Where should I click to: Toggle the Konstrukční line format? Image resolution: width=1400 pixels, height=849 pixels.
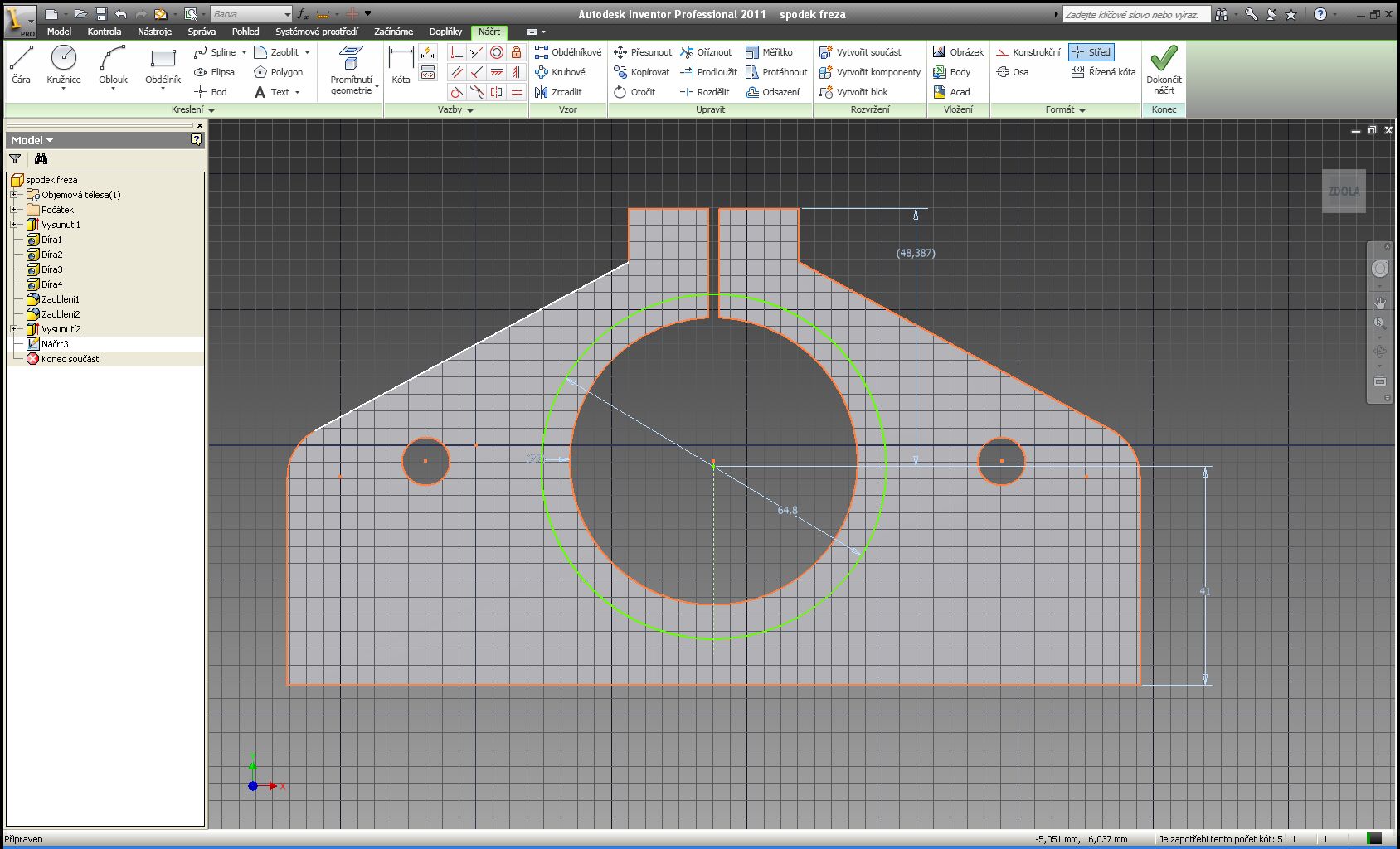pos(1028,52)
